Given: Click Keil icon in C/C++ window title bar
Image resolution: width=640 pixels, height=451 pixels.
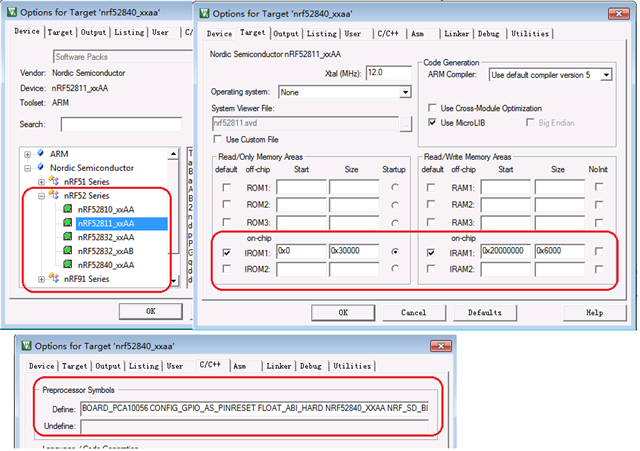Looking at the screenshot, I should pos(27,346).
